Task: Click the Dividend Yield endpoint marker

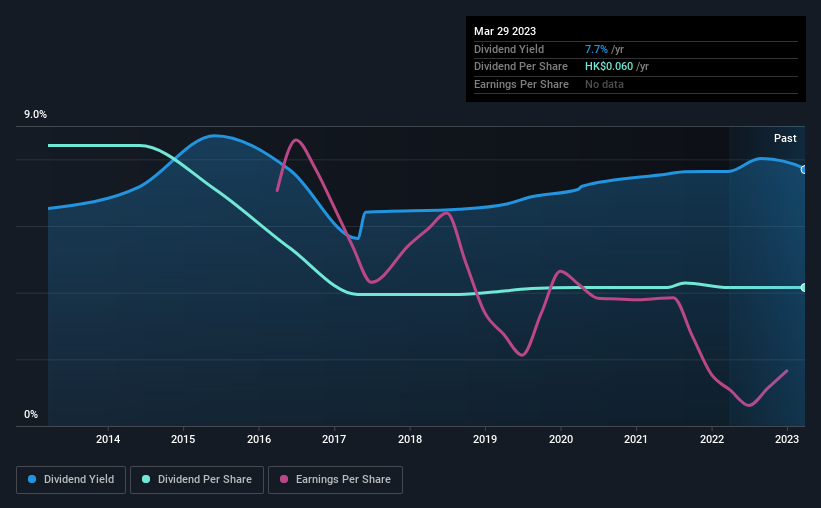Action: pos(804,170)
